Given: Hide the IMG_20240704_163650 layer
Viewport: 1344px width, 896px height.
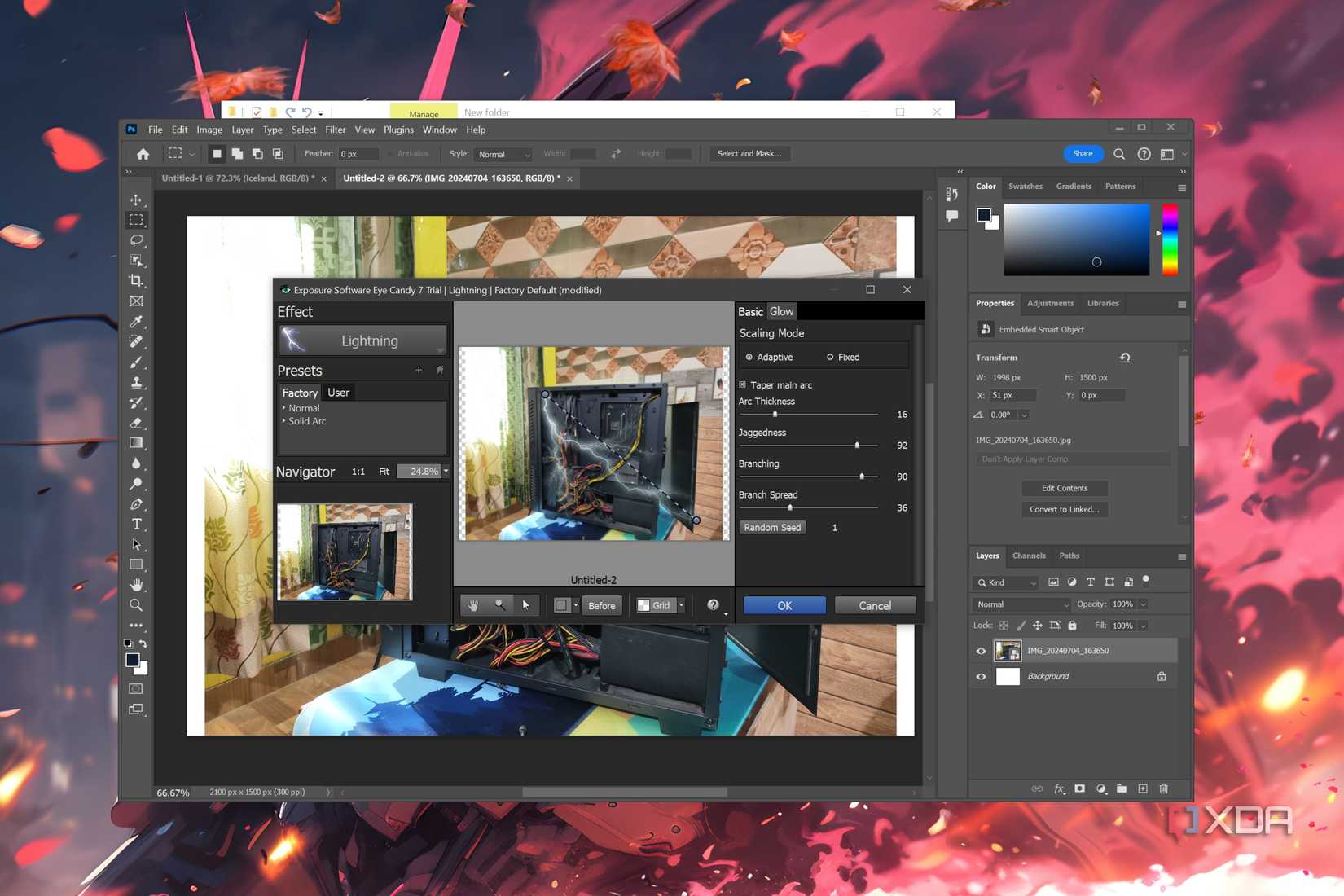Looking at the screenshot, I should 981,651.
